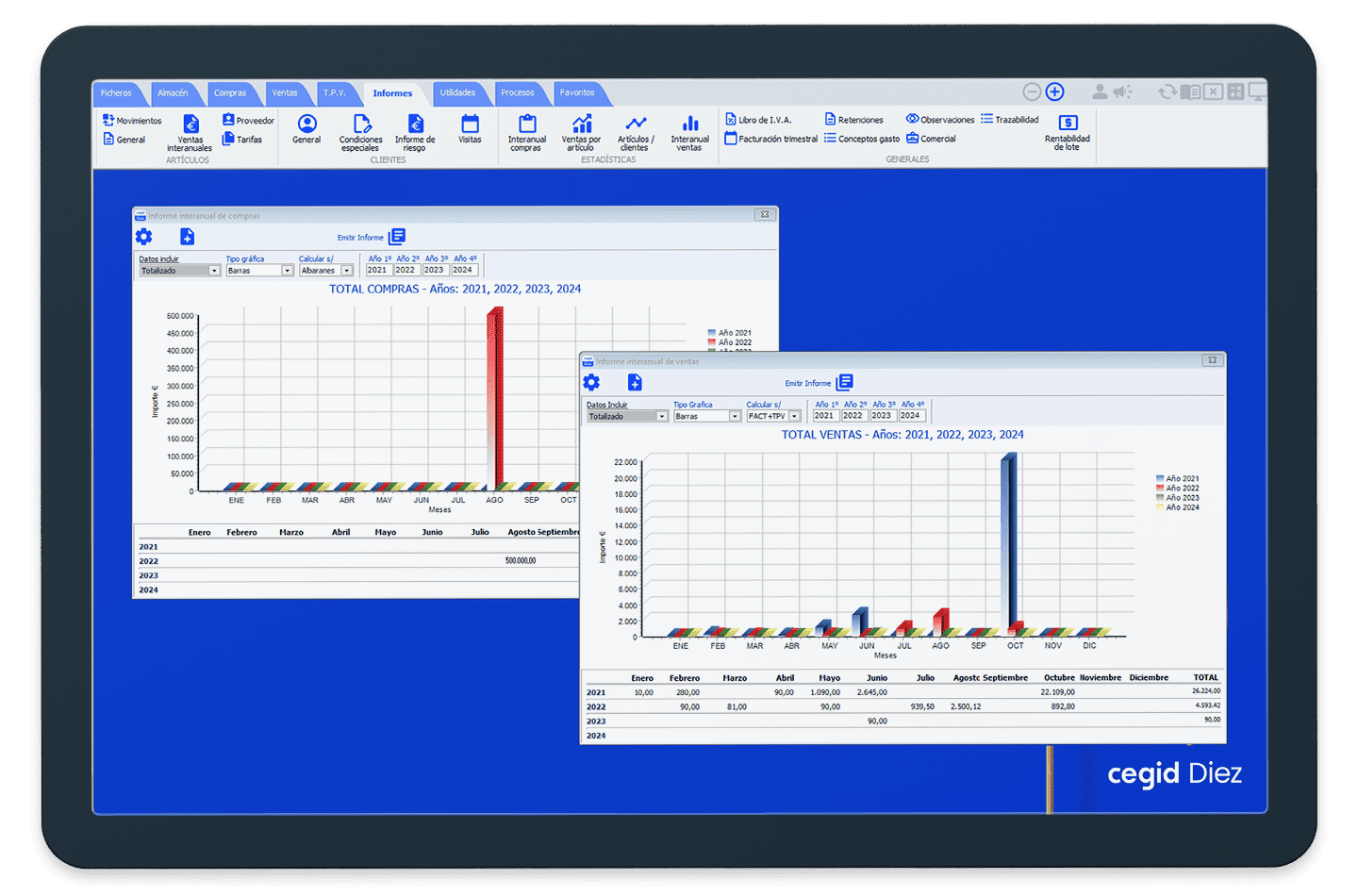Open the Favoritos tab

tap(577, 93)
